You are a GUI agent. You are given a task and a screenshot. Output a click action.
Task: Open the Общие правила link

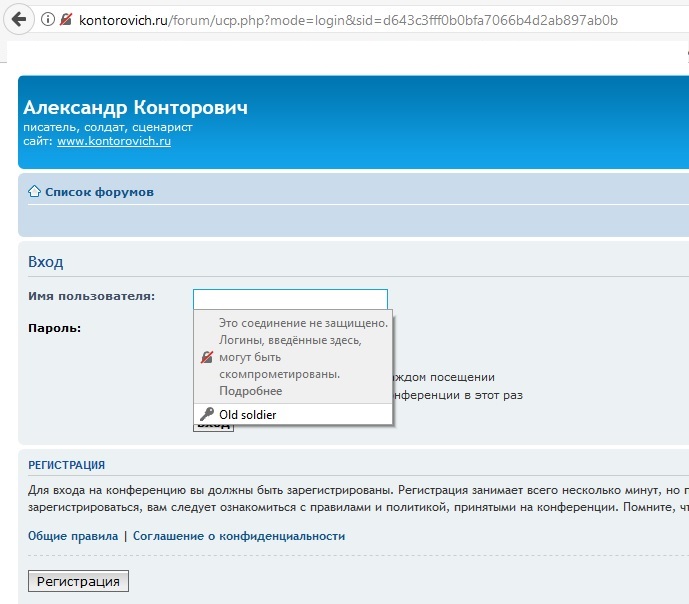(73, 536)
